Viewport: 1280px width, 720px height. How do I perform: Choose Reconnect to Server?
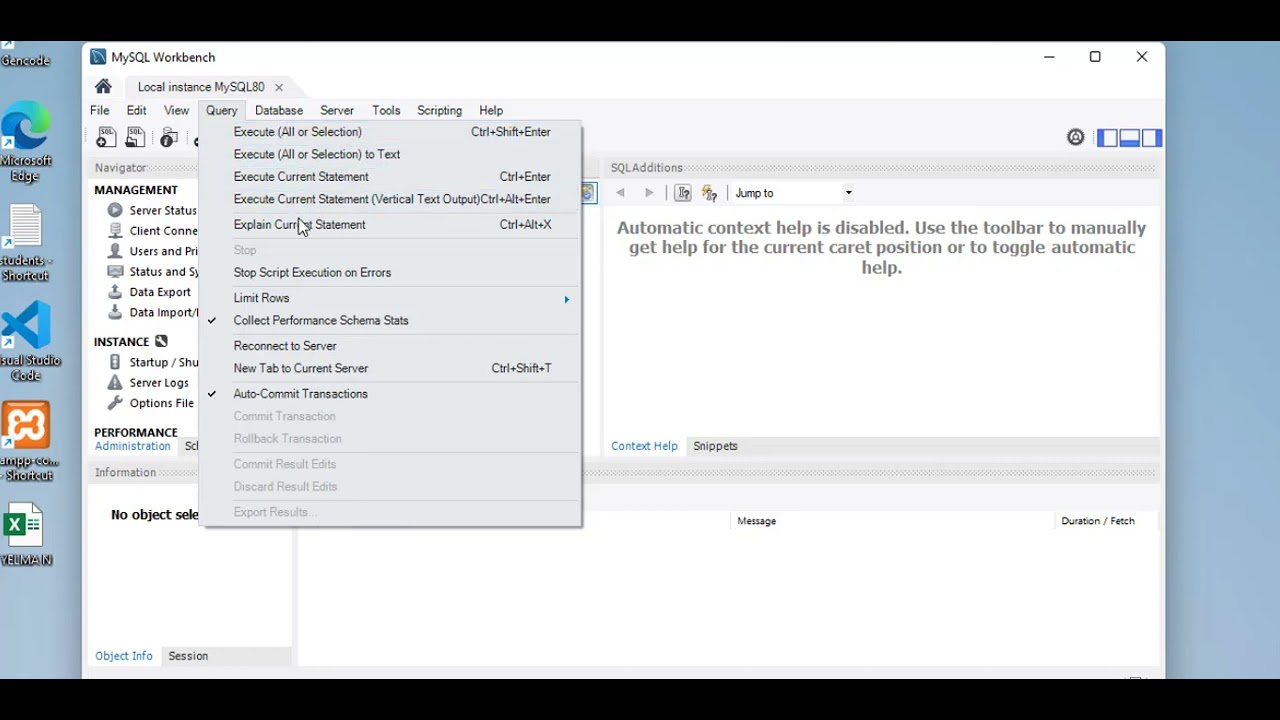pyautogui.click(x=391, y=346)
